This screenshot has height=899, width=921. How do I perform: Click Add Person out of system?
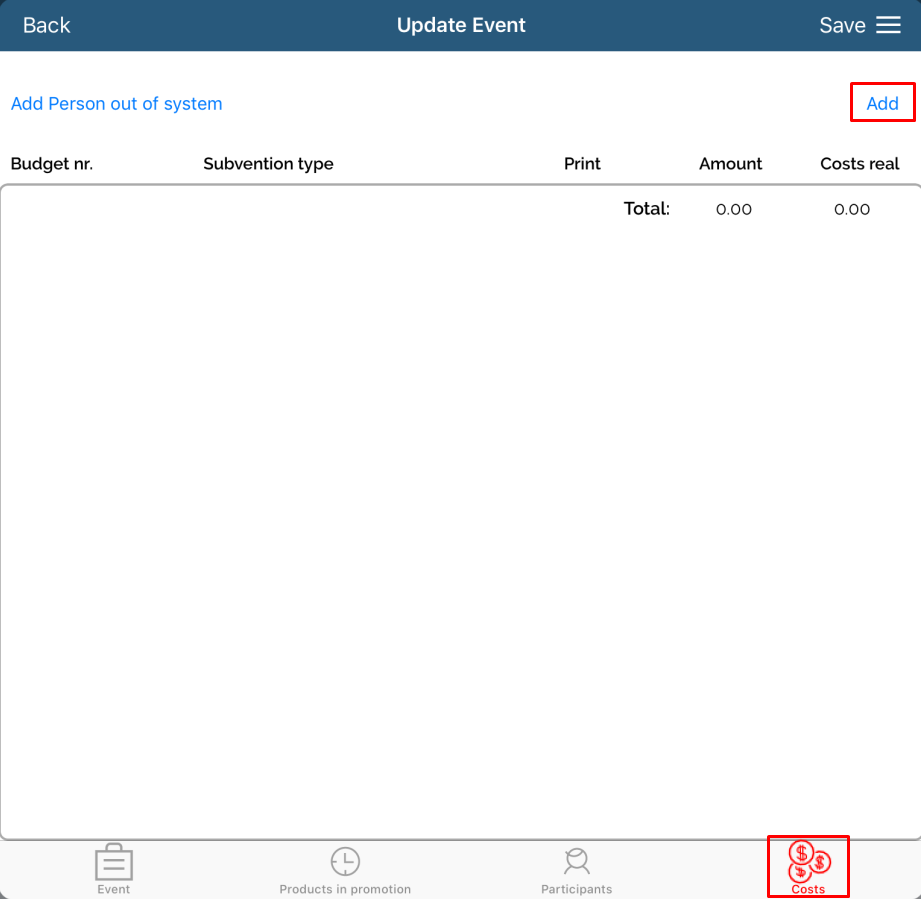tap(116, 104)
